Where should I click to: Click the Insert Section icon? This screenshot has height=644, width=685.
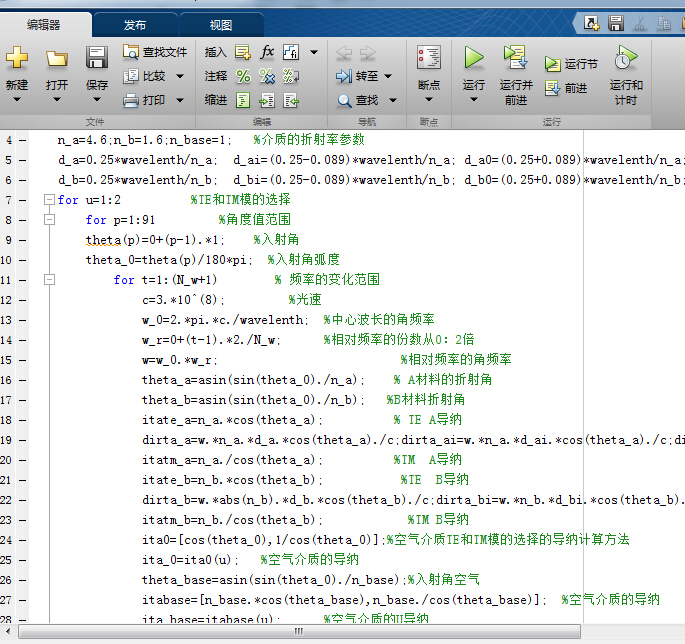point(243,52)
